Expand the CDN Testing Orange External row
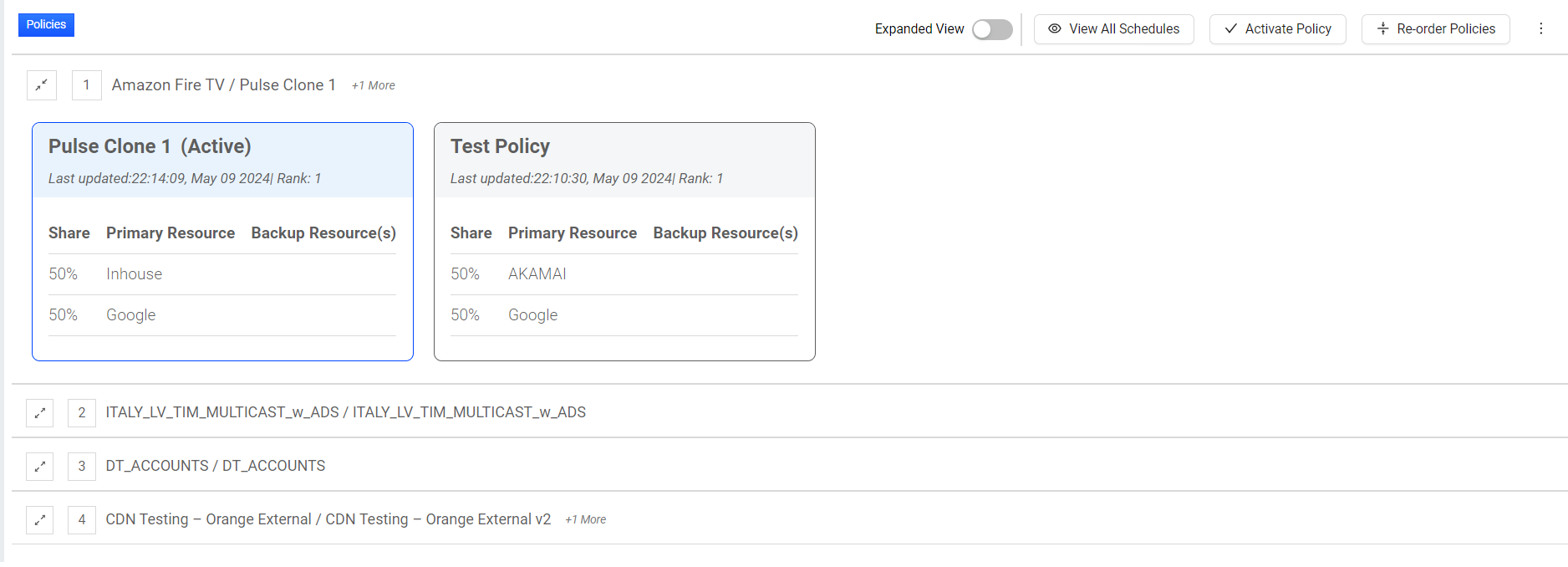The width and height of the screenshot is (1568, 567). coord(39,519)
